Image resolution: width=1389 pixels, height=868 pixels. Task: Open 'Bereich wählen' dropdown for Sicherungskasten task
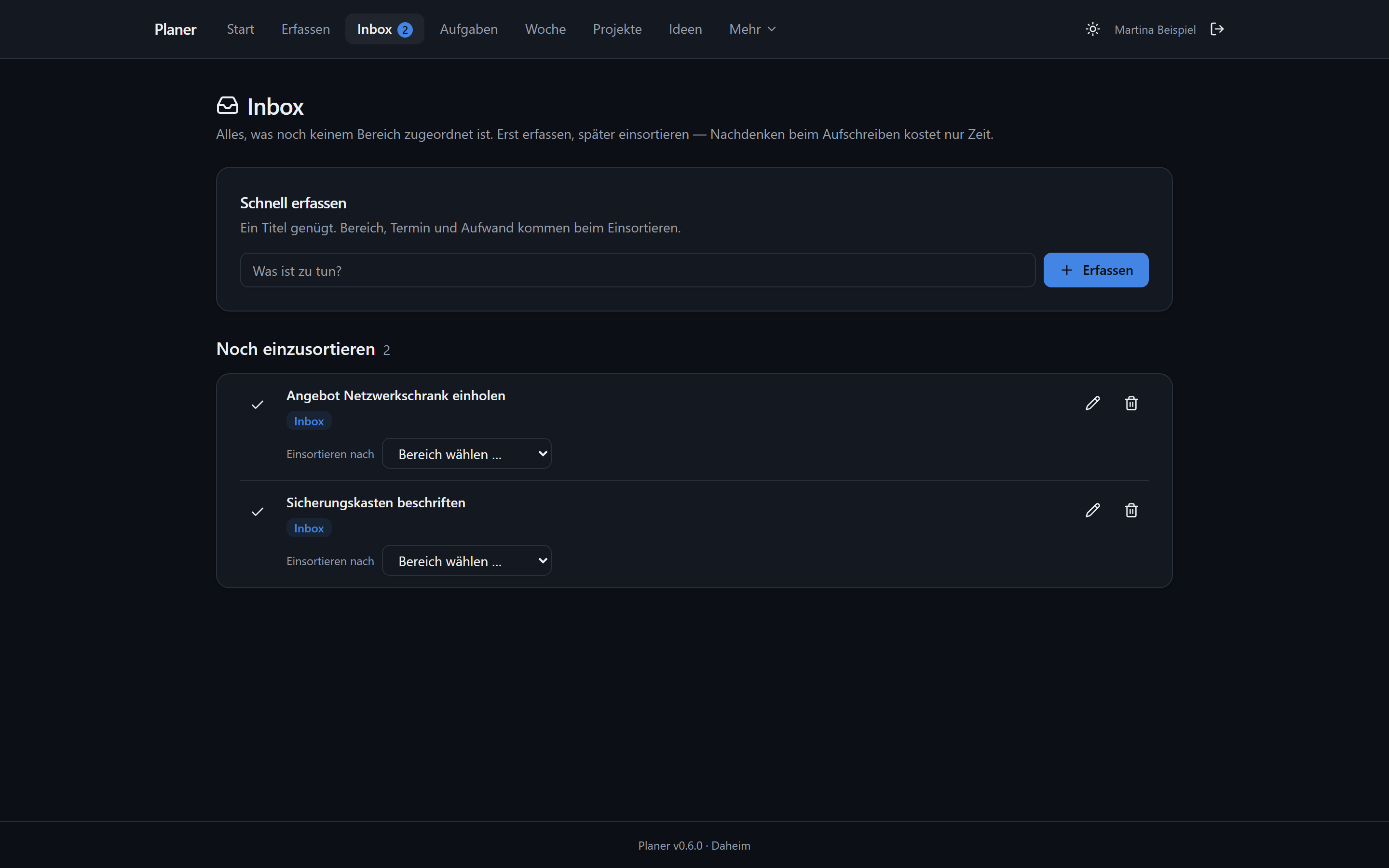pos(467,560)
